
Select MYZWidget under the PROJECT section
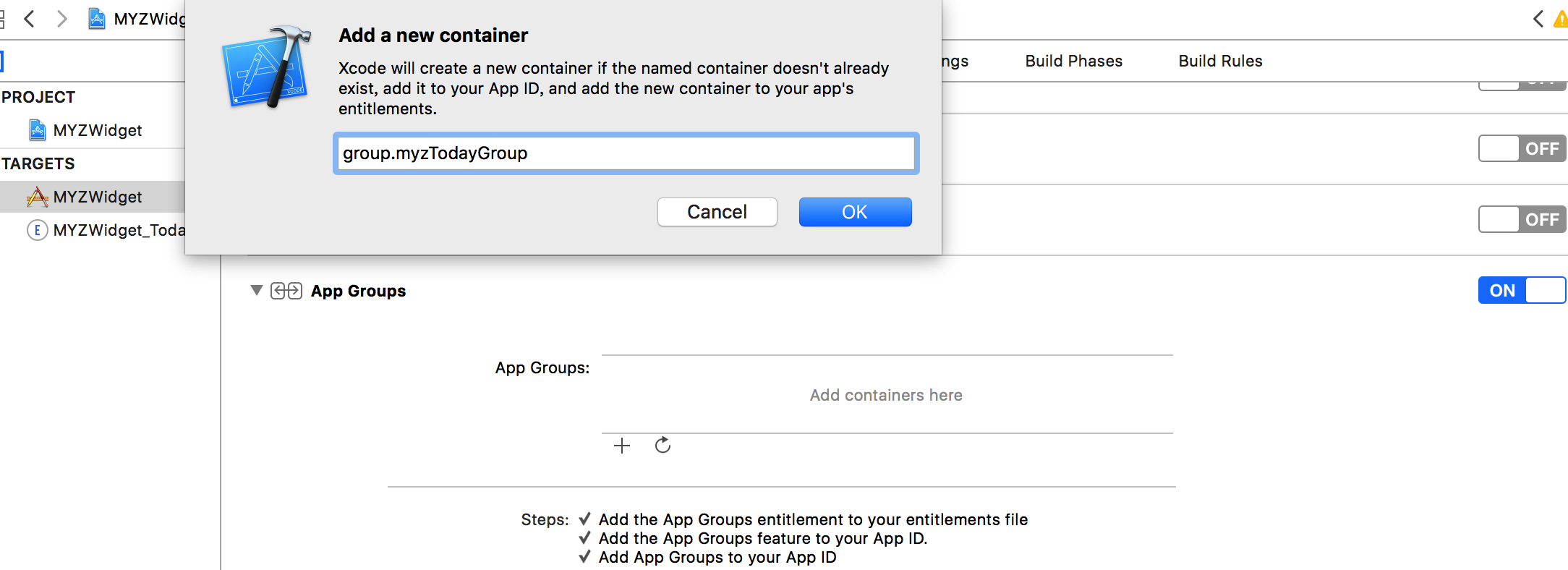97,130
